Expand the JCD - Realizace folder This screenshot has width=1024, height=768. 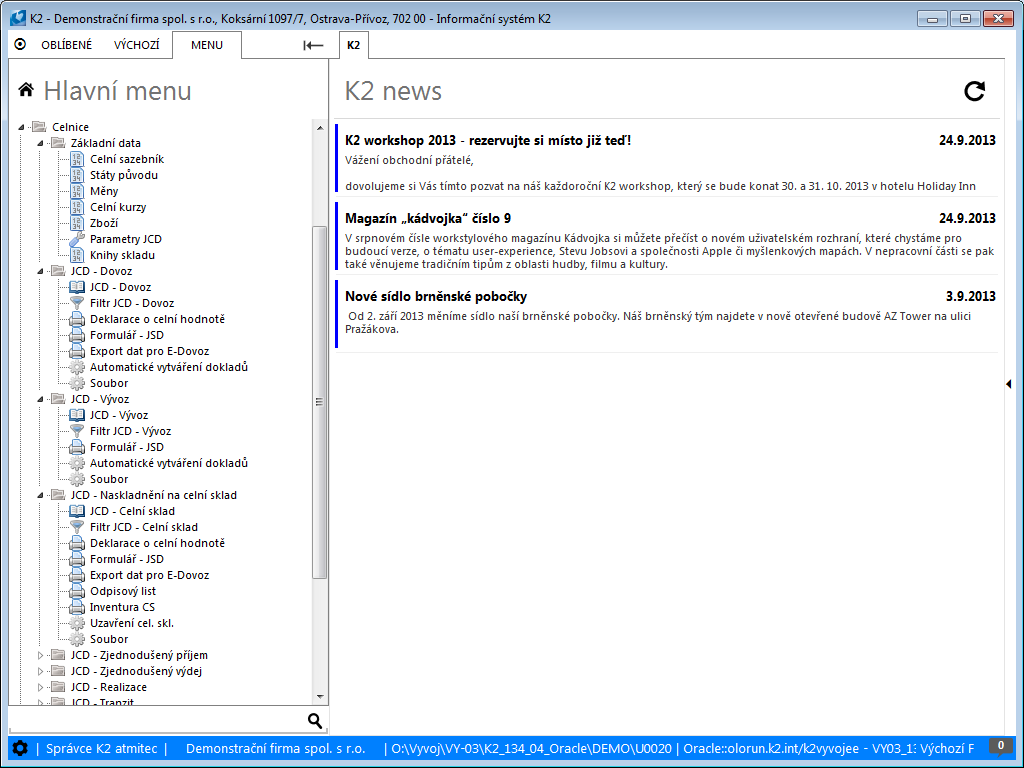pos(40,687)
